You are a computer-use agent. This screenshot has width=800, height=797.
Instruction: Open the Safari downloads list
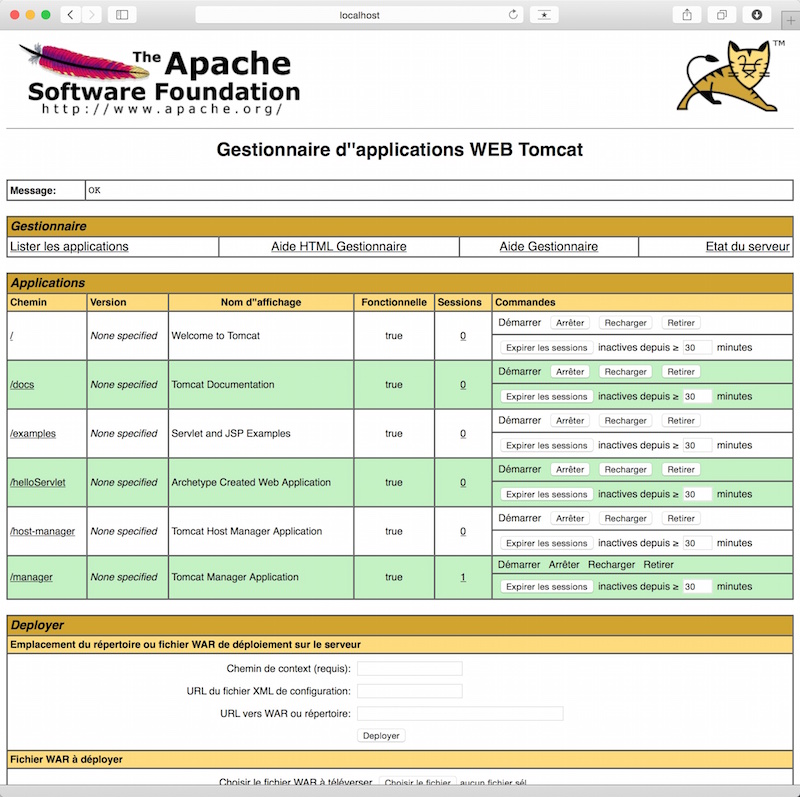(x=757, y=15)
